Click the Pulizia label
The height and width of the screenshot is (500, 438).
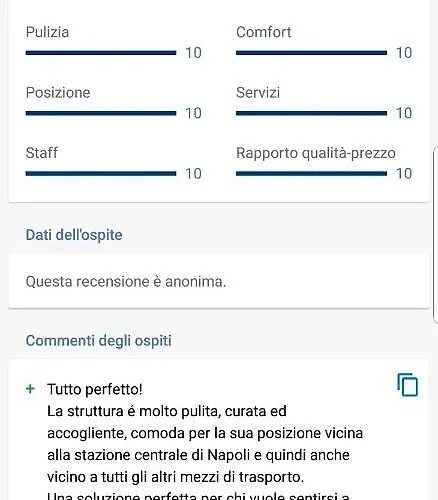click(47, 32)
